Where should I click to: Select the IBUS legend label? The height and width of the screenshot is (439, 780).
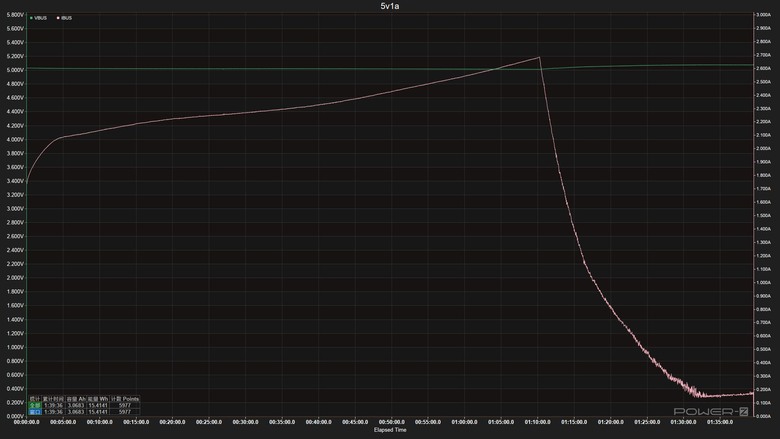[67, 18]
